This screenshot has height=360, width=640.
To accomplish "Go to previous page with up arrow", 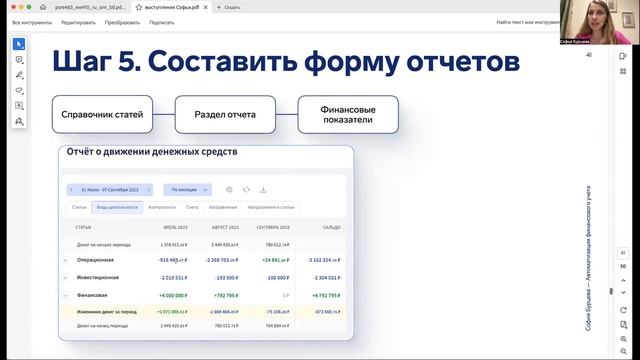I will point(623,280).
